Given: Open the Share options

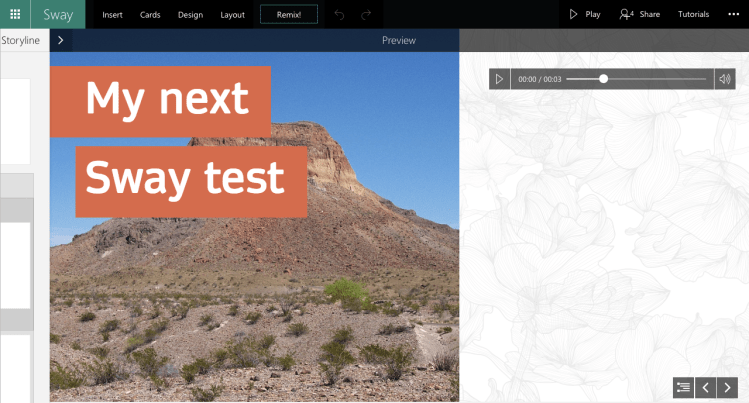Looking at the screenshot, I should tap(640, 14).
